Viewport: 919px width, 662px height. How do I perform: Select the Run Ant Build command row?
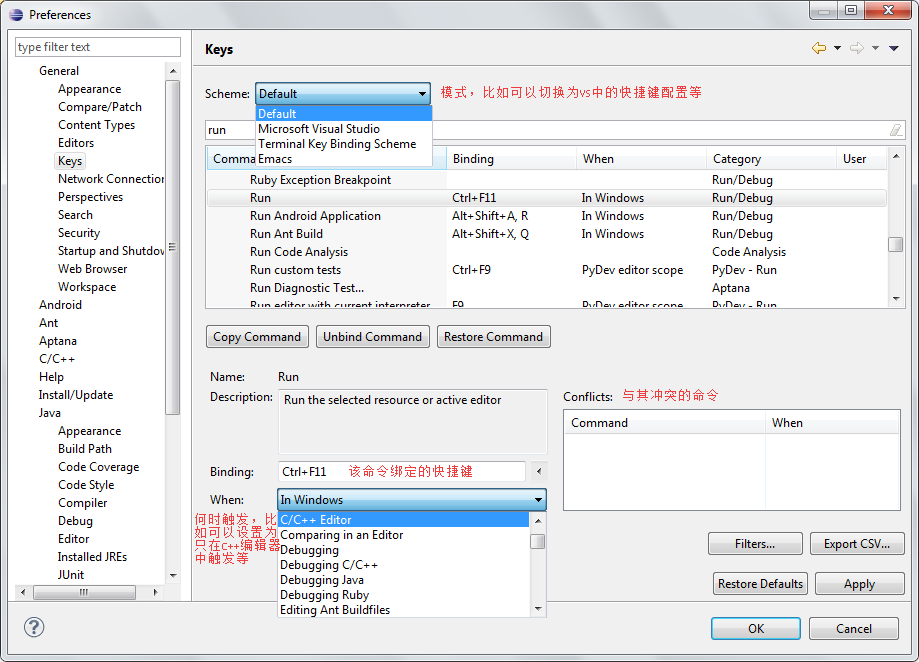click(x=546, y=234)
